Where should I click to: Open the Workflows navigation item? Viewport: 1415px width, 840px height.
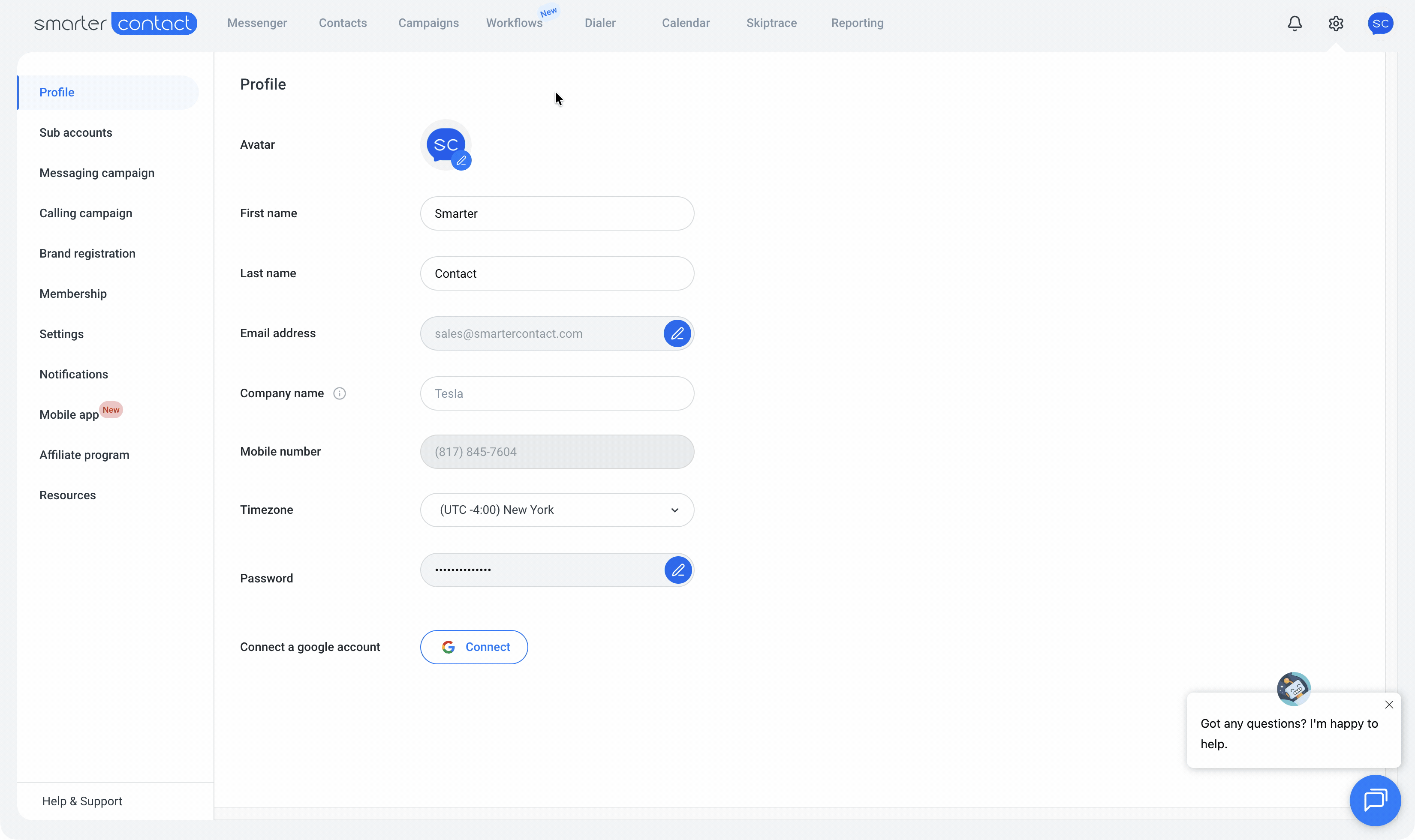(514, 23)
